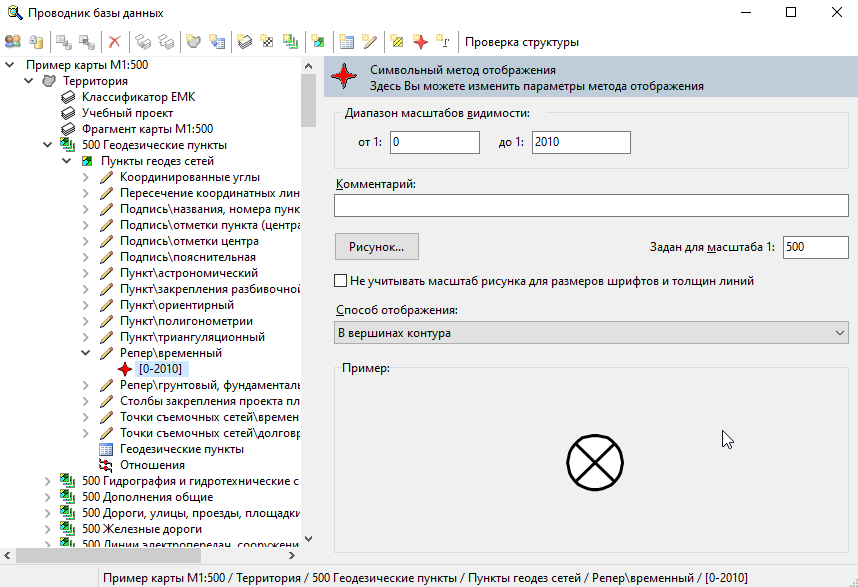Image resolution: width=858 pixels, height=587 pixels.
Task: Click the new checkered raster toolbar icon
Action: (x=268, y=42)
